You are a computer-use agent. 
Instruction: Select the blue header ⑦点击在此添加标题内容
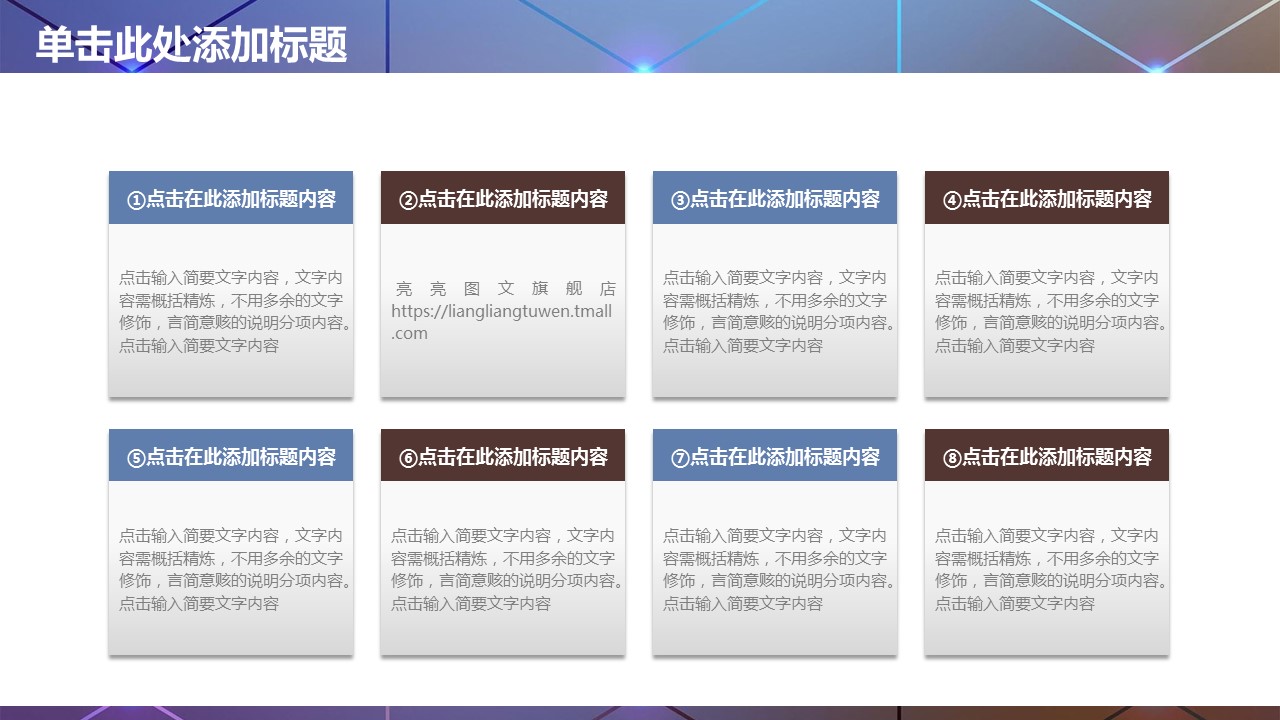[775, 456]
